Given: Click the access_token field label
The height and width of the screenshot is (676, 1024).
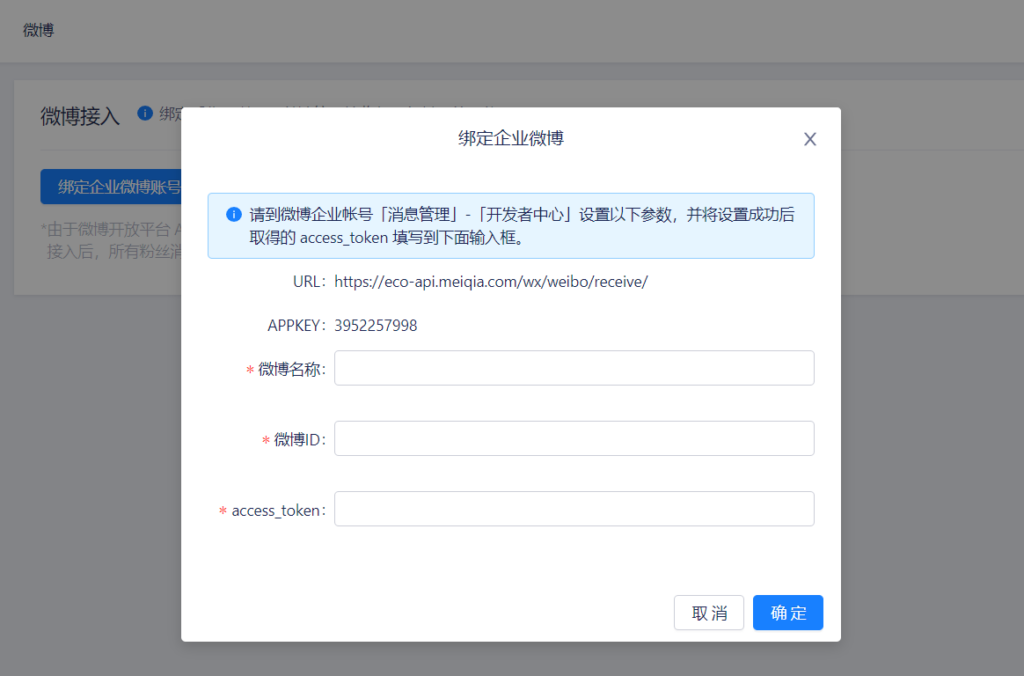Looking at the screenshot, I should [278, 510].
